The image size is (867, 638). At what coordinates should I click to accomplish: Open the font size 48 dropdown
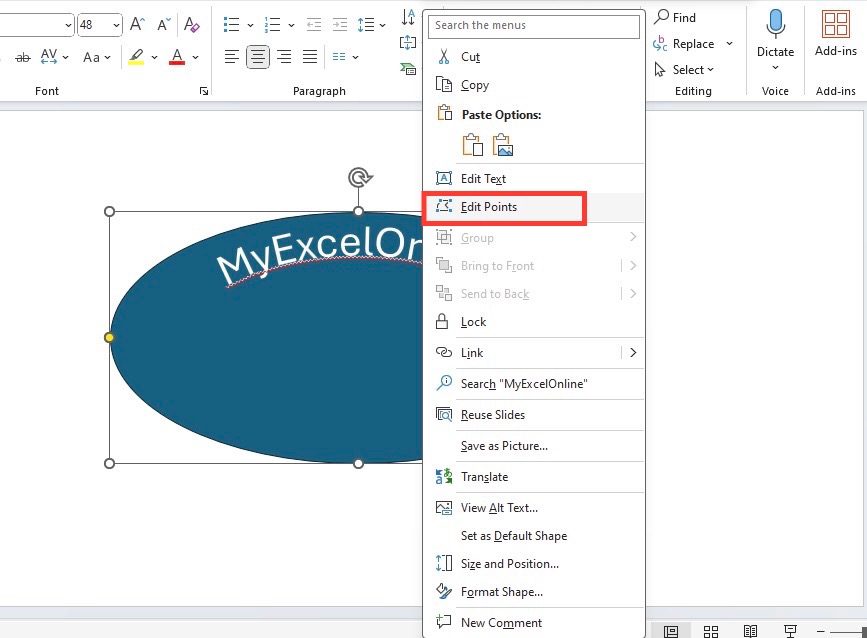coord(100,25)
